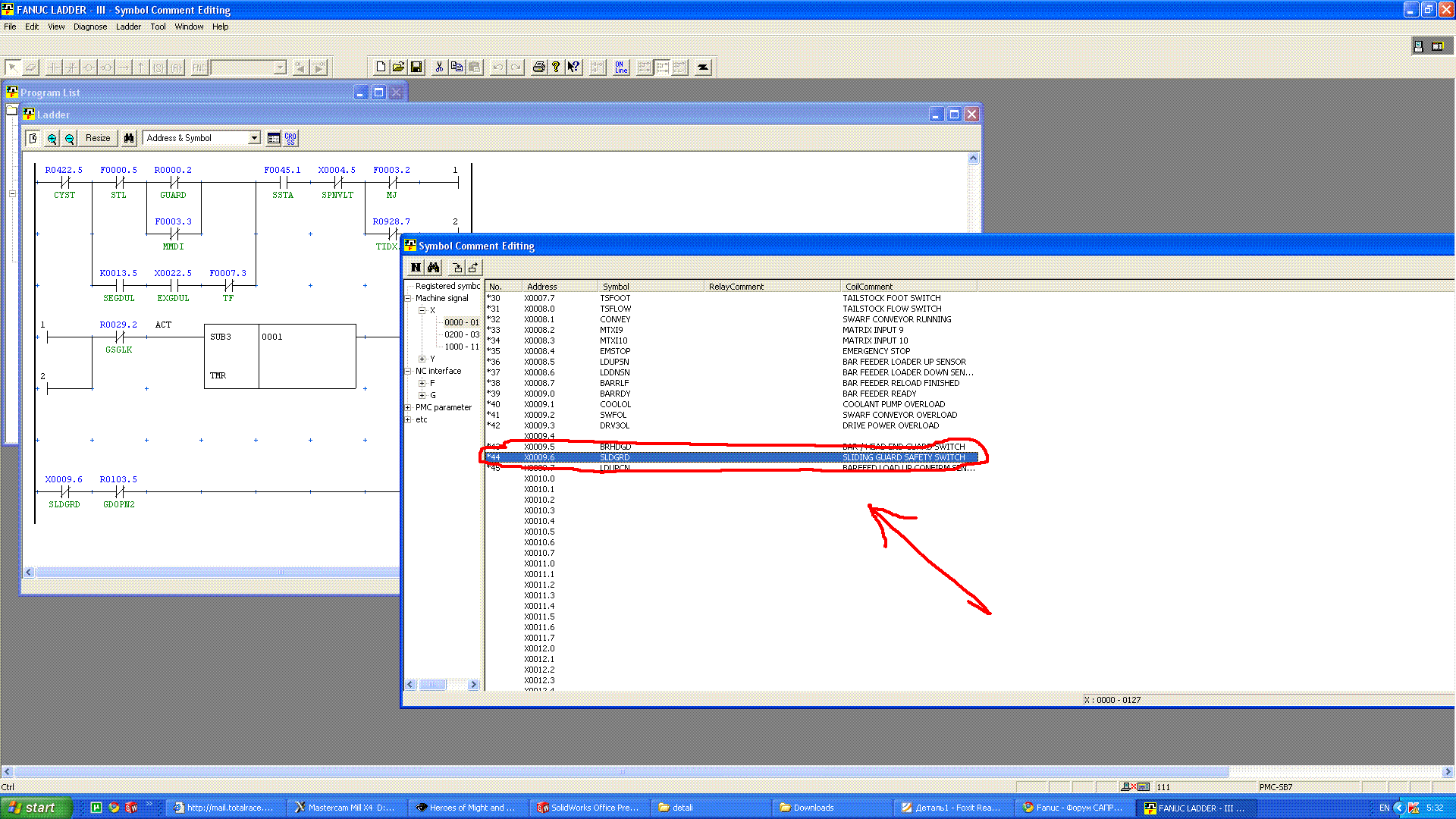Open the Help menu
1456x819 pixels.
220,27
